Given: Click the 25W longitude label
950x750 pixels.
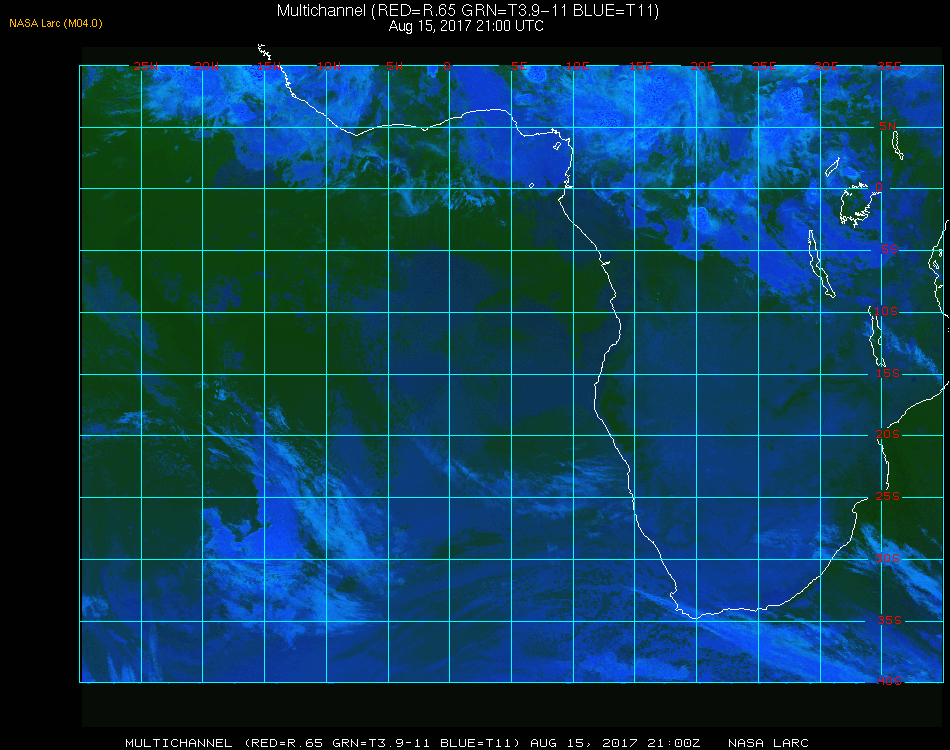Looking at the screenshot, I should click(x=145, y=66).
